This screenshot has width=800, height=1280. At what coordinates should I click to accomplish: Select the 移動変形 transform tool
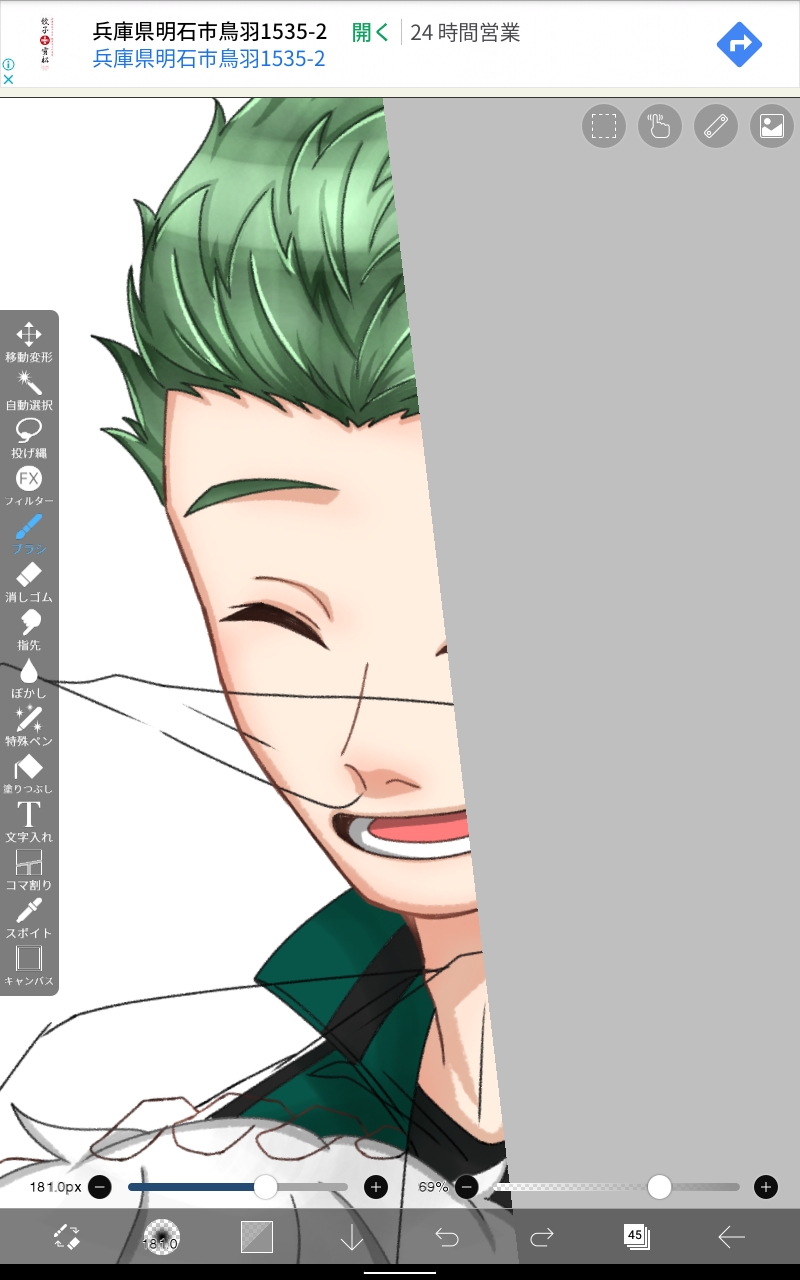[29, 342]
